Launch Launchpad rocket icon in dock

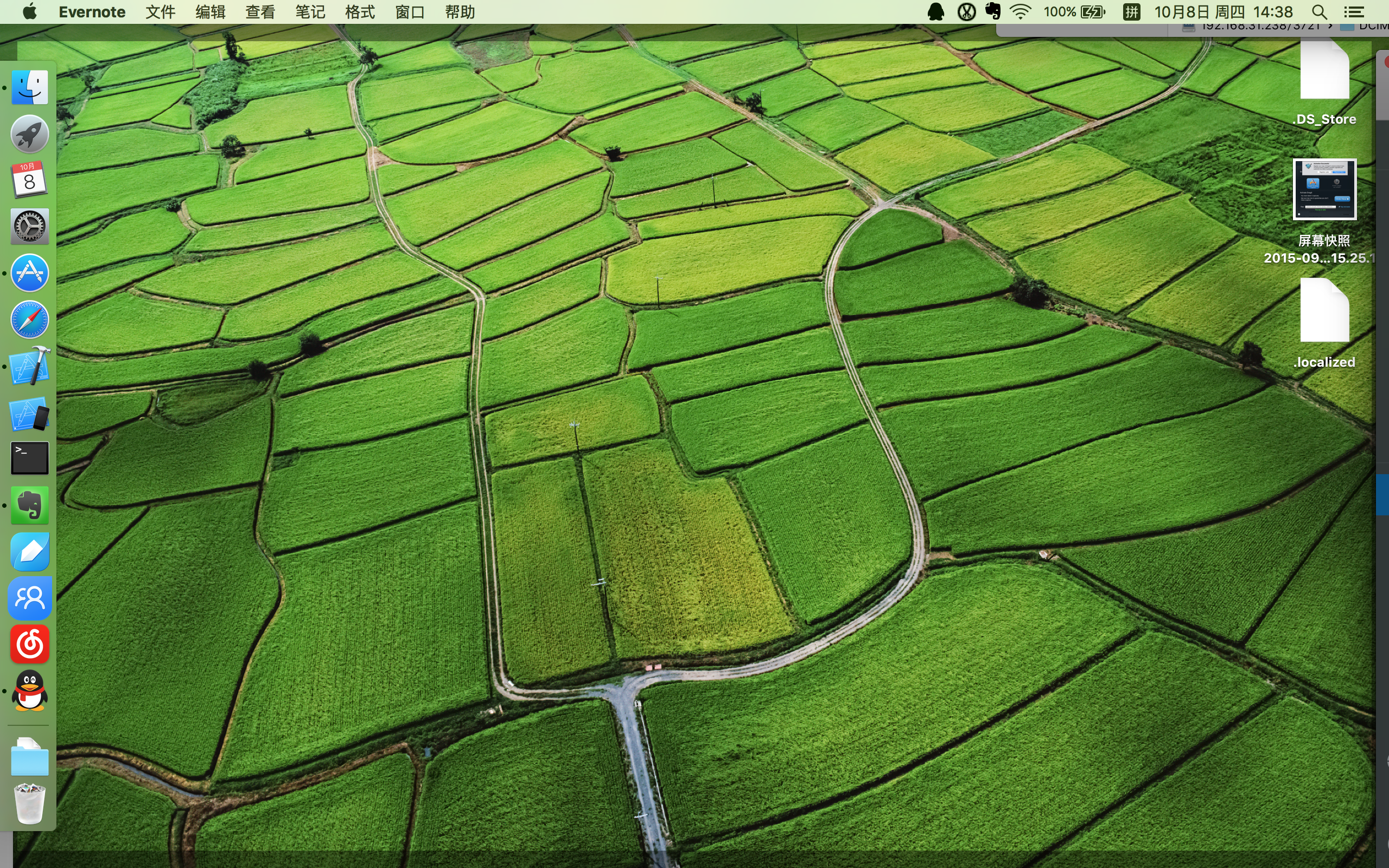pyautogui.click(x=30, y=134)
